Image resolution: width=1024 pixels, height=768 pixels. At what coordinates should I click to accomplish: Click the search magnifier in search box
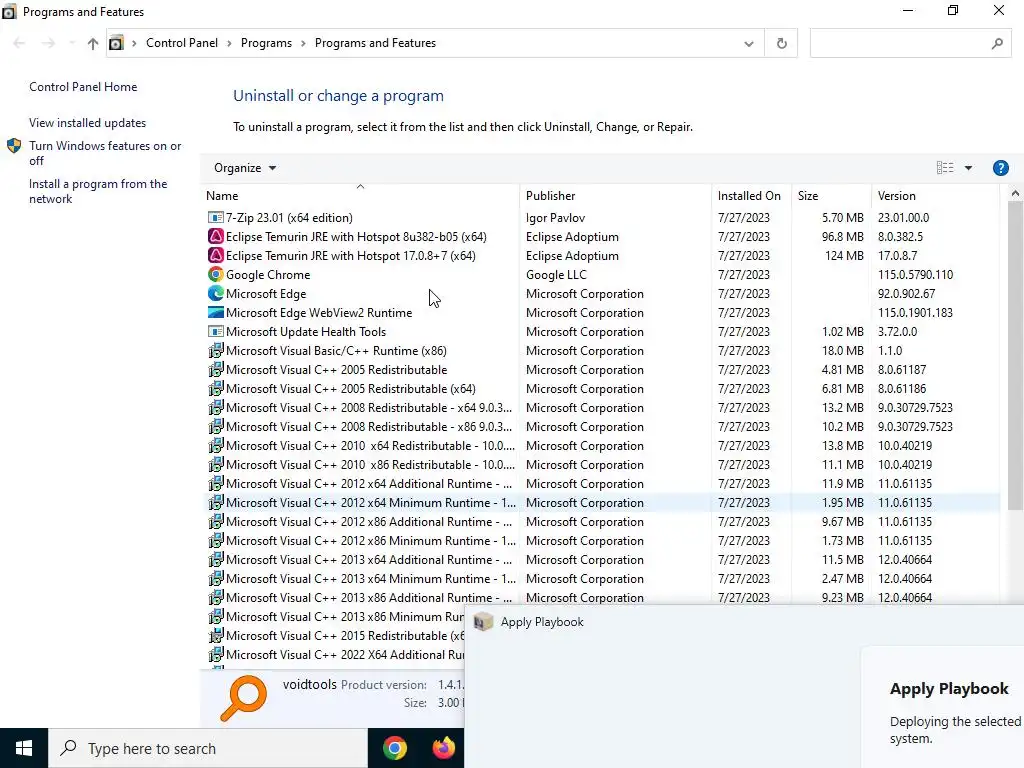click(997, 43)
